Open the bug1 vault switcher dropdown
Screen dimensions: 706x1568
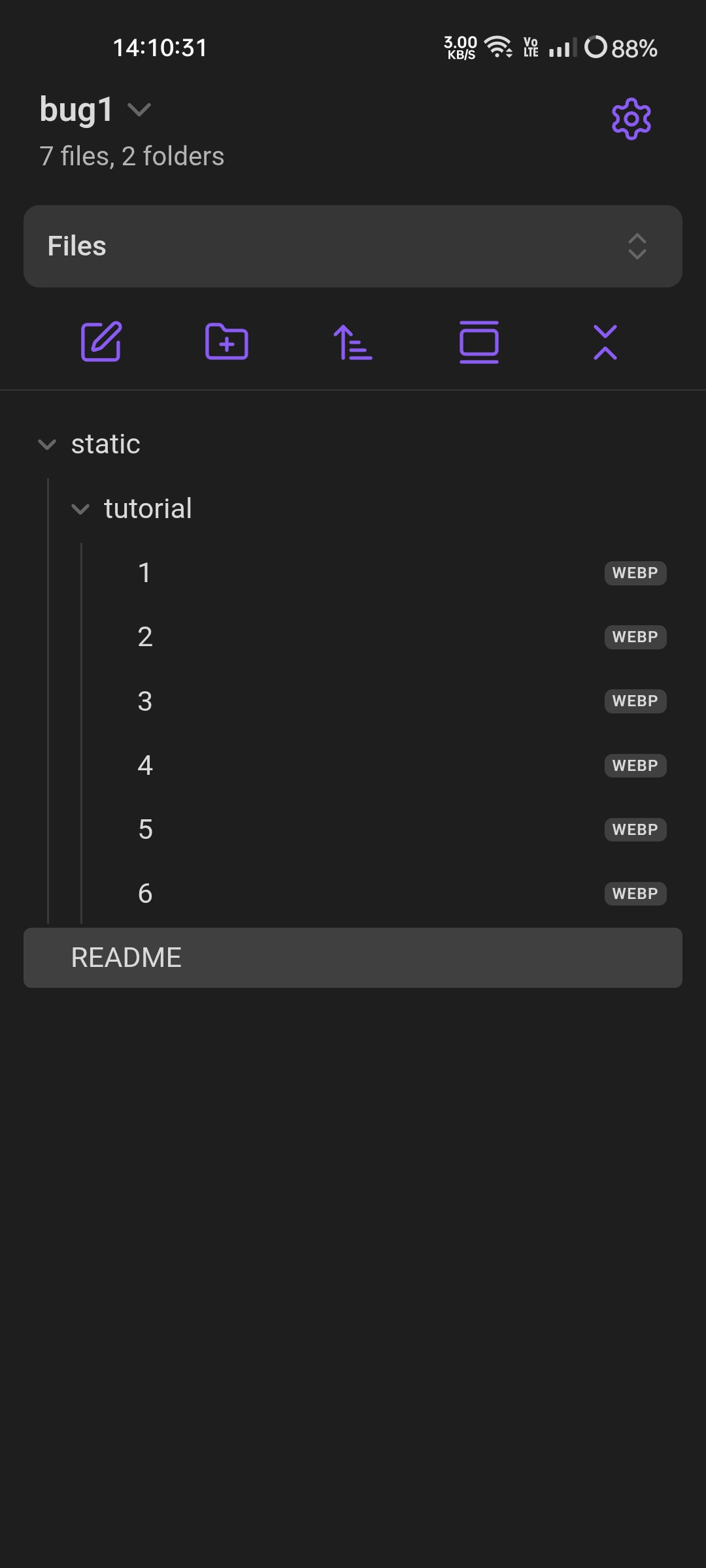tap(95, 110)
